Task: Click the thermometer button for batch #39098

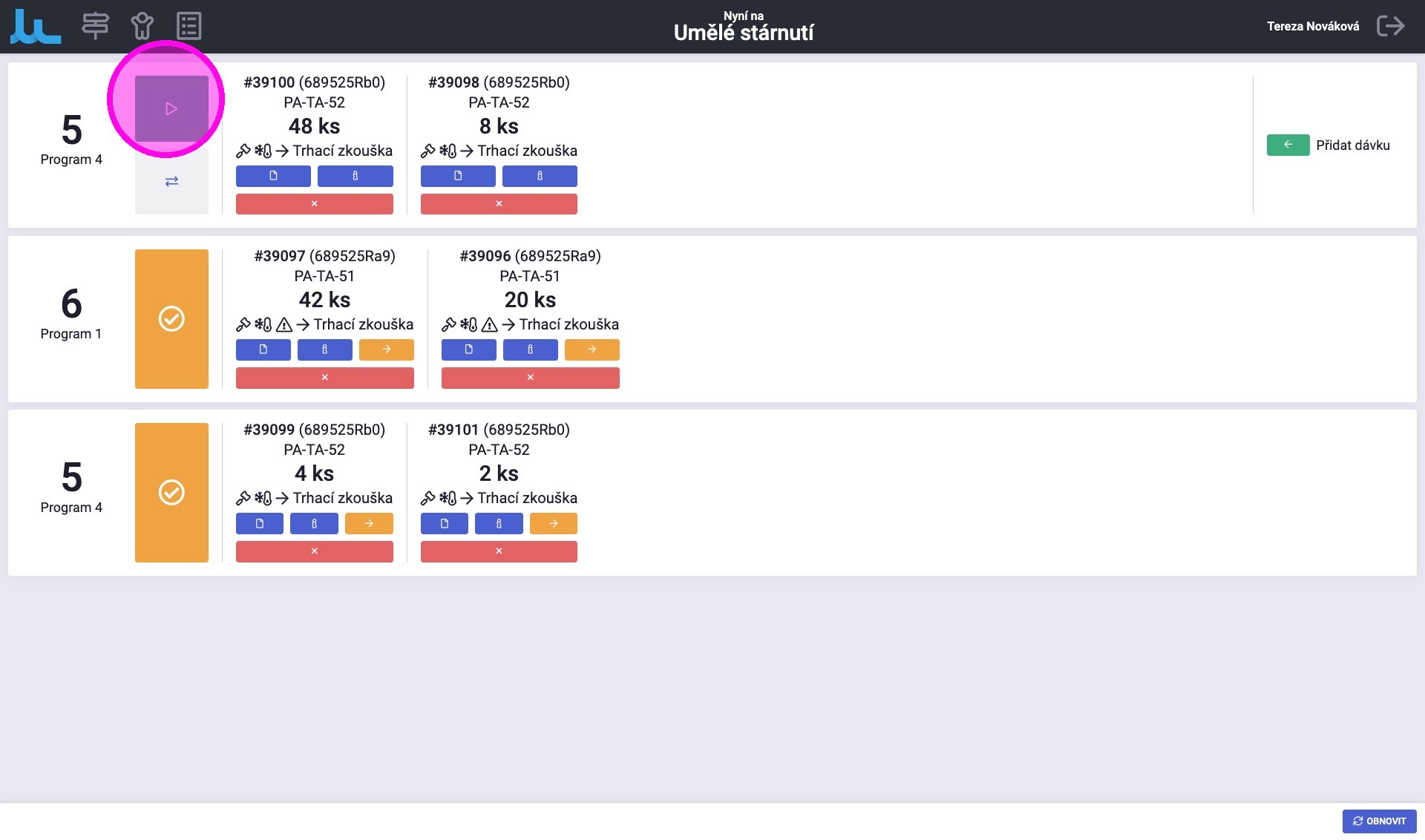Action: pyautogui.click(x=540, y=176)
